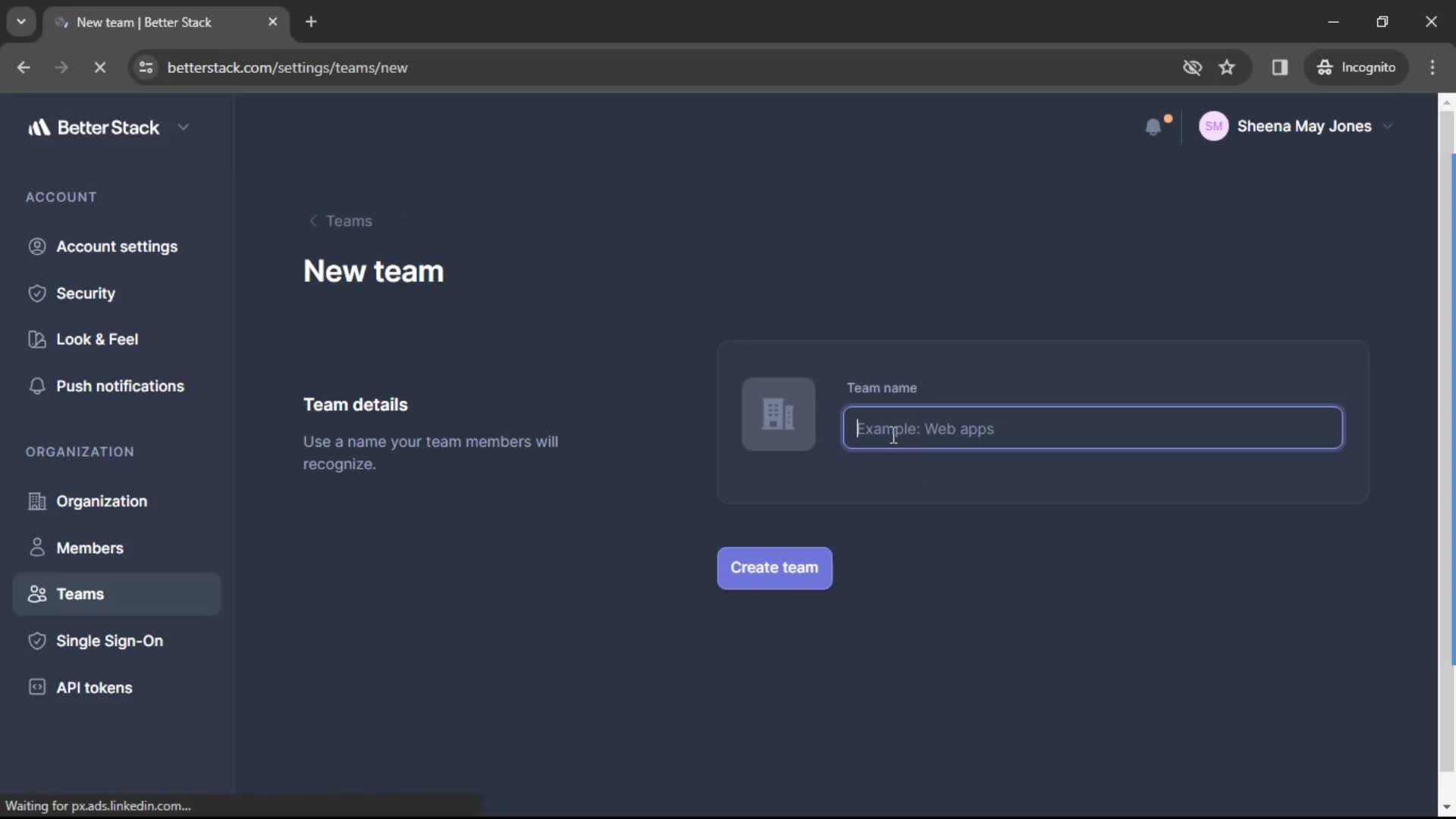Click the scrollbar up arrow
This screenshot has width=1456, height=819.
click(1446, 102)
